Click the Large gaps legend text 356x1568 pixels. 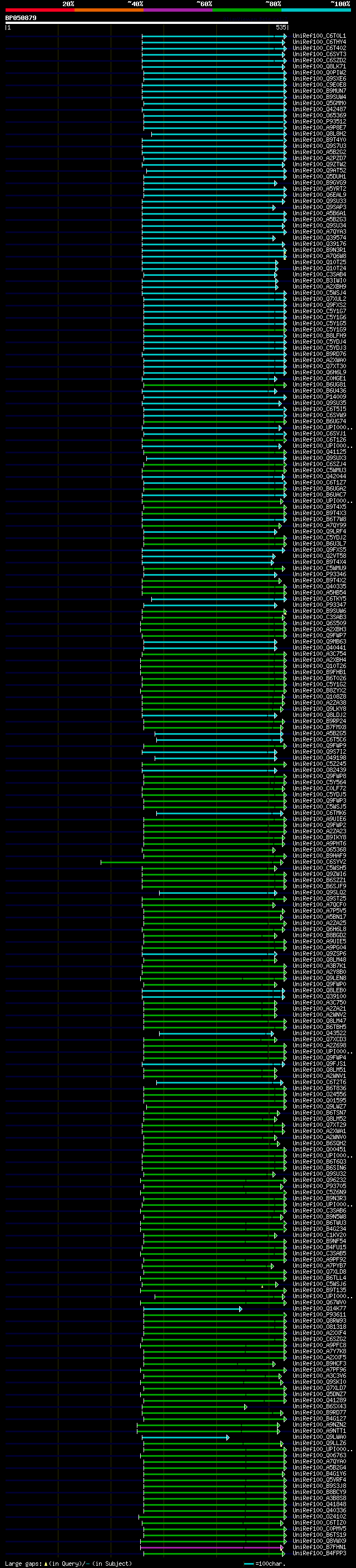(x=68, y=1563)
